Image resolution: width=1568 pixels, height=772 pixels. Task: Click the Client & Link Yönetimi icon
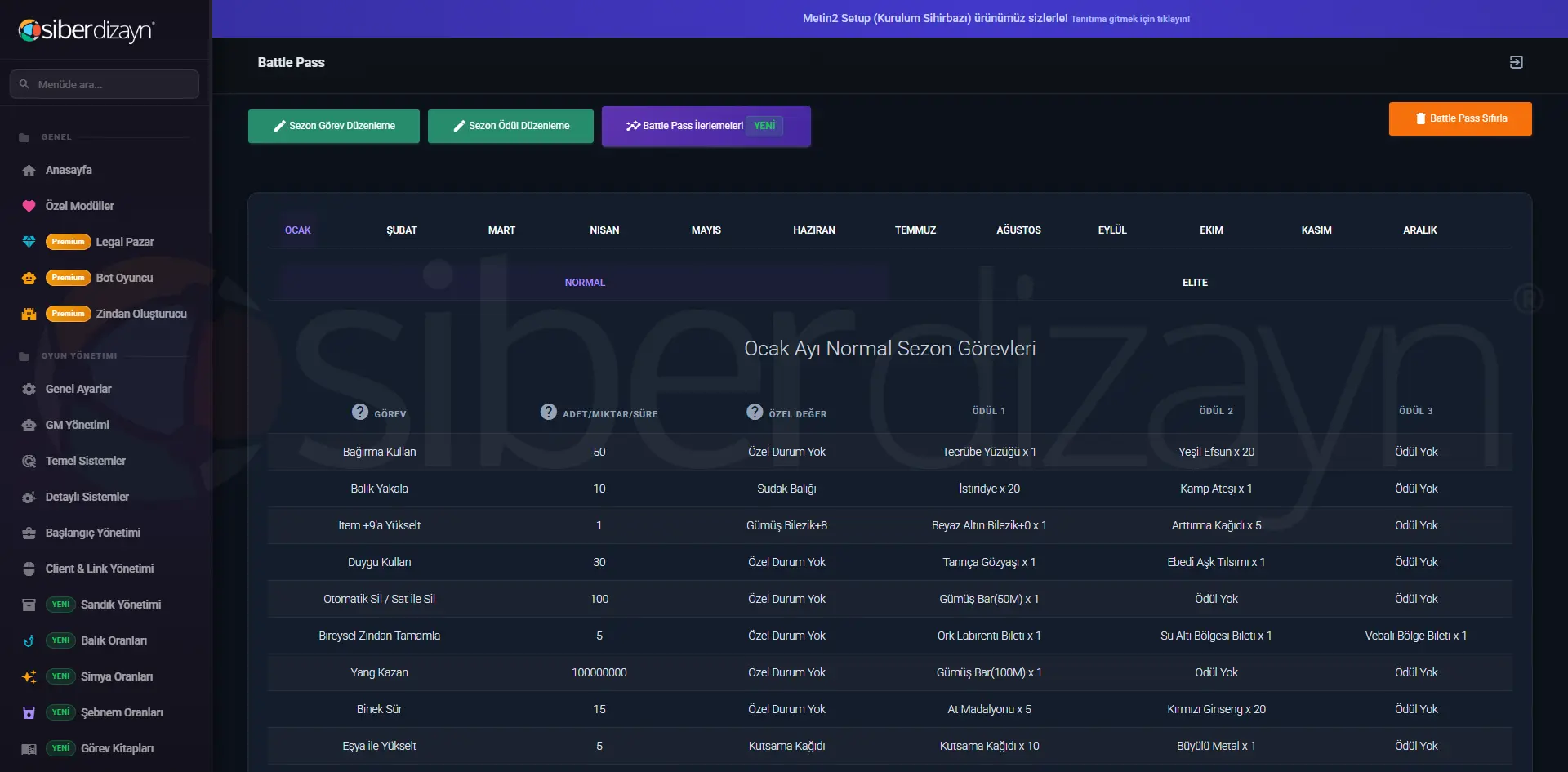(x=29, y=569)
